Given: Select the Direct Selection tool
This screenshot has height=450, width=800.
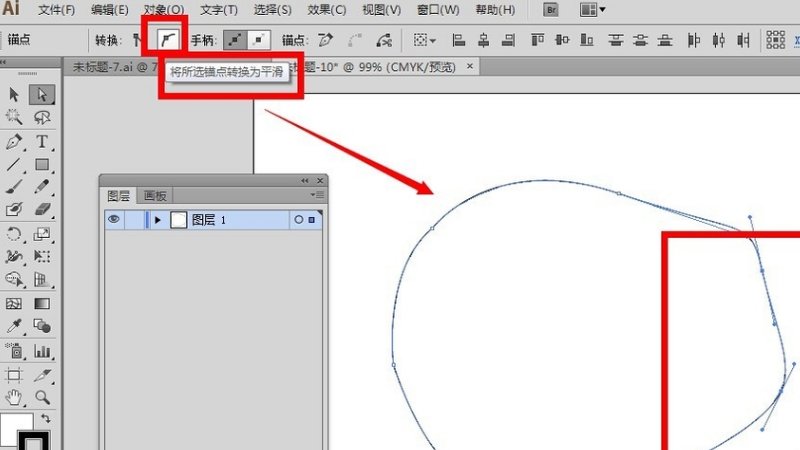Looking at the screenshot, I should pos(42,94).
